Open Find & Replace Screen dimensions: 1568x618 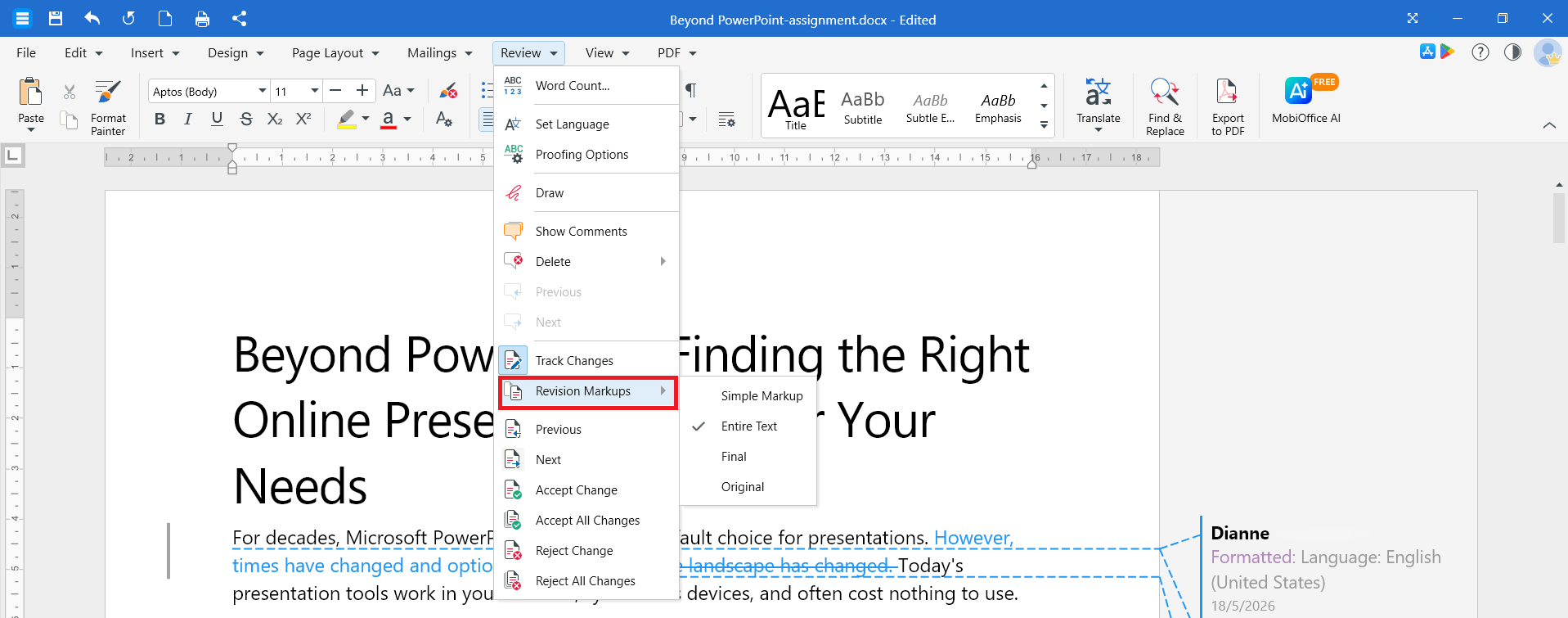[1165, 106]
